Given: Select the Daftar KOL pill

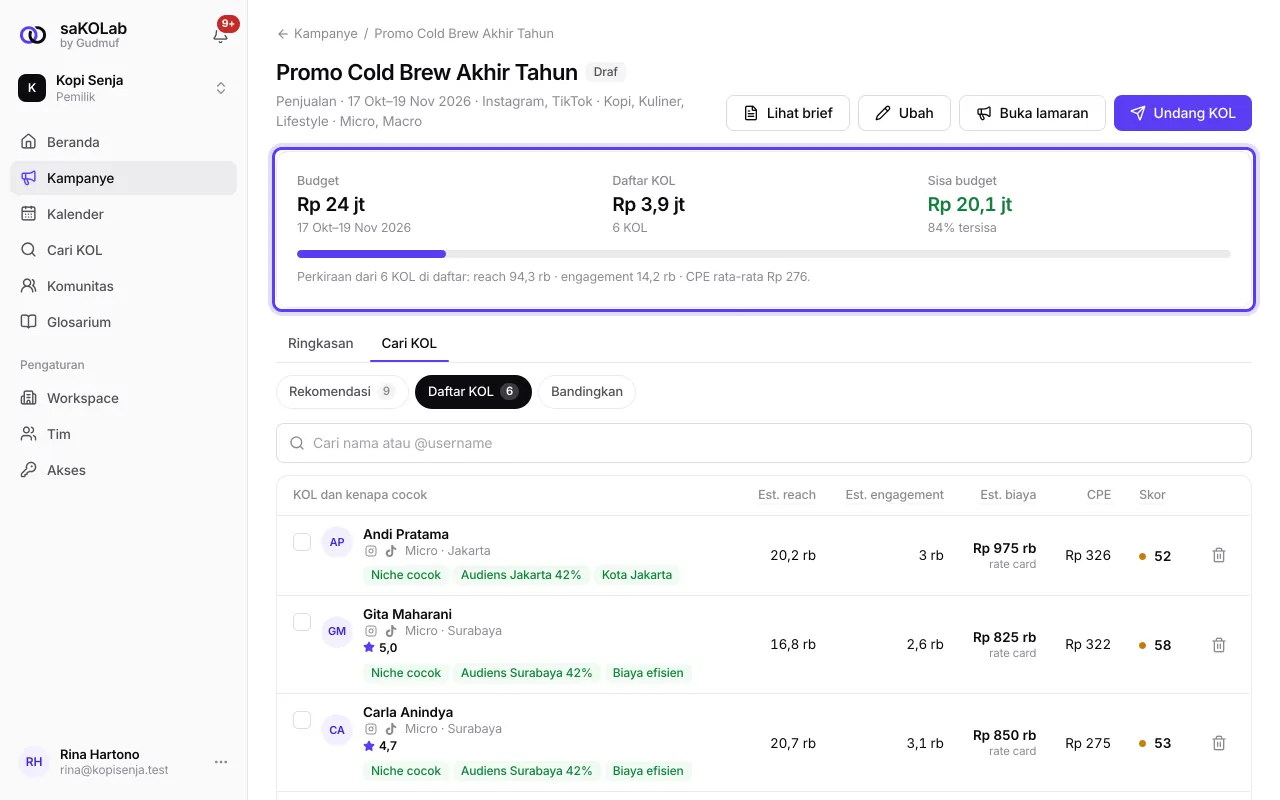Looking at the screenshot, I should coord(473,392).
